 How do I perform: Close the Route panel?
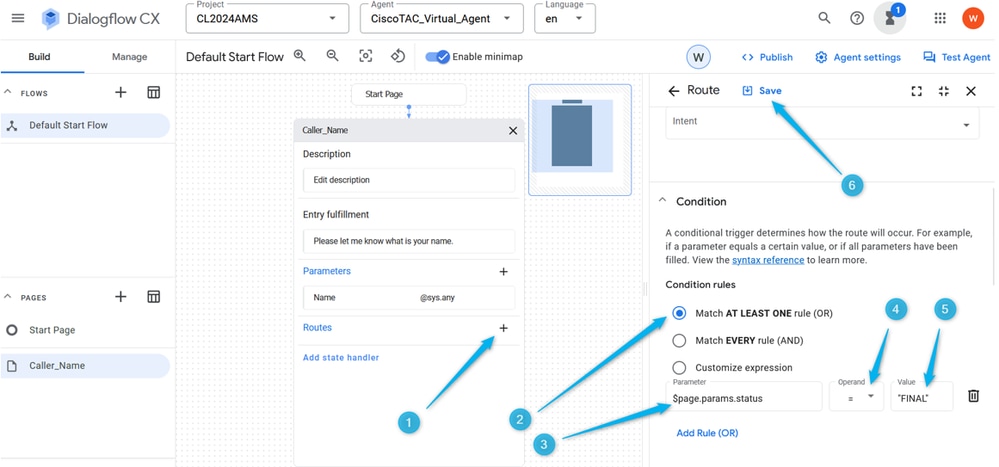click(971, 91)
